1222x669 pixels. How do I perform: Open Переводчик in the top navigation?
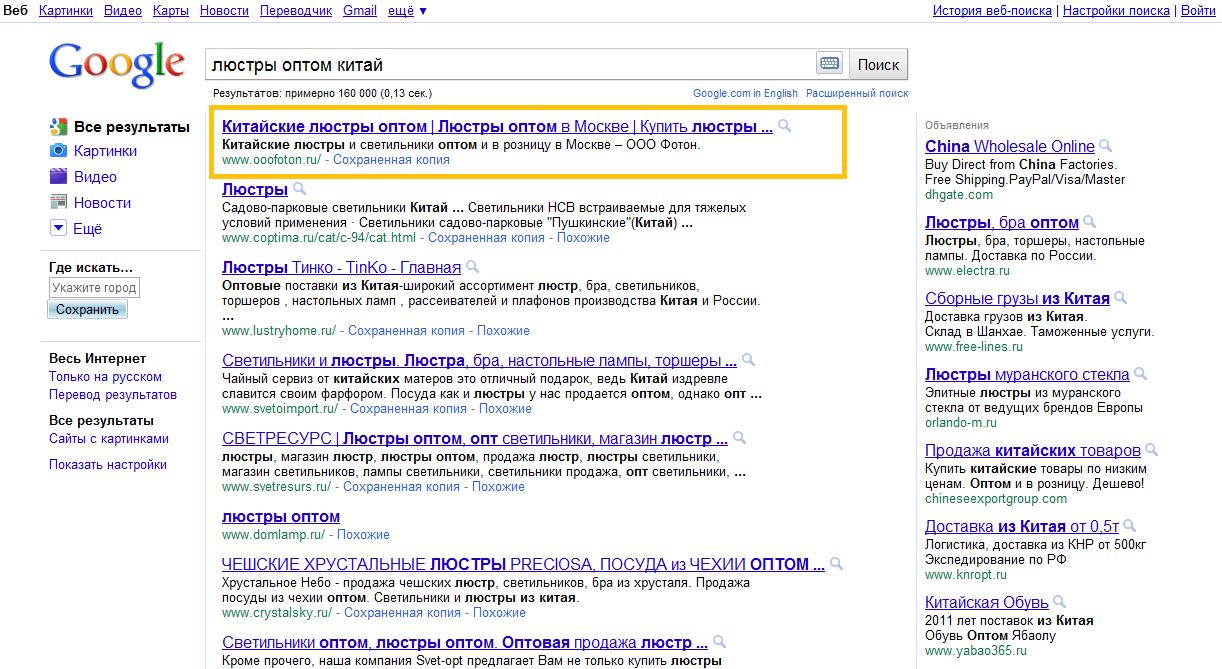point(296,11)
